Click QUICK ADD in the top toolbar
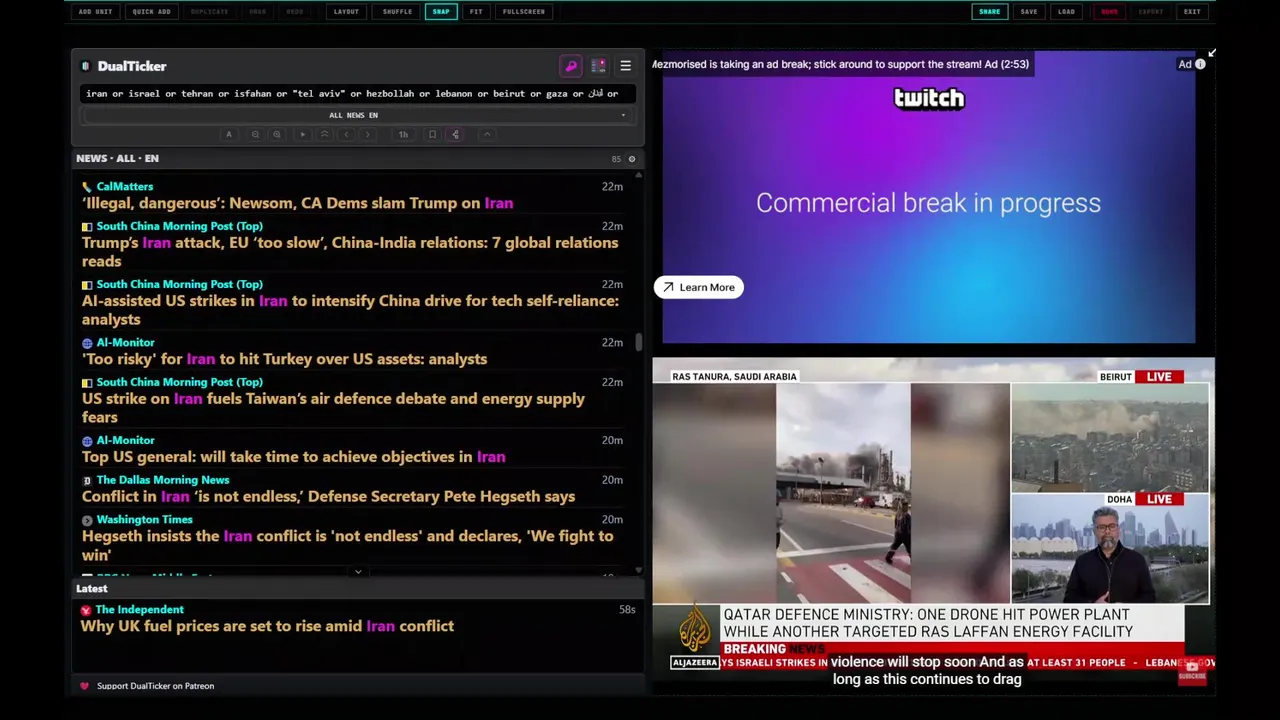1280x720 pixels. pyautogui.click(x=151, y=12)
